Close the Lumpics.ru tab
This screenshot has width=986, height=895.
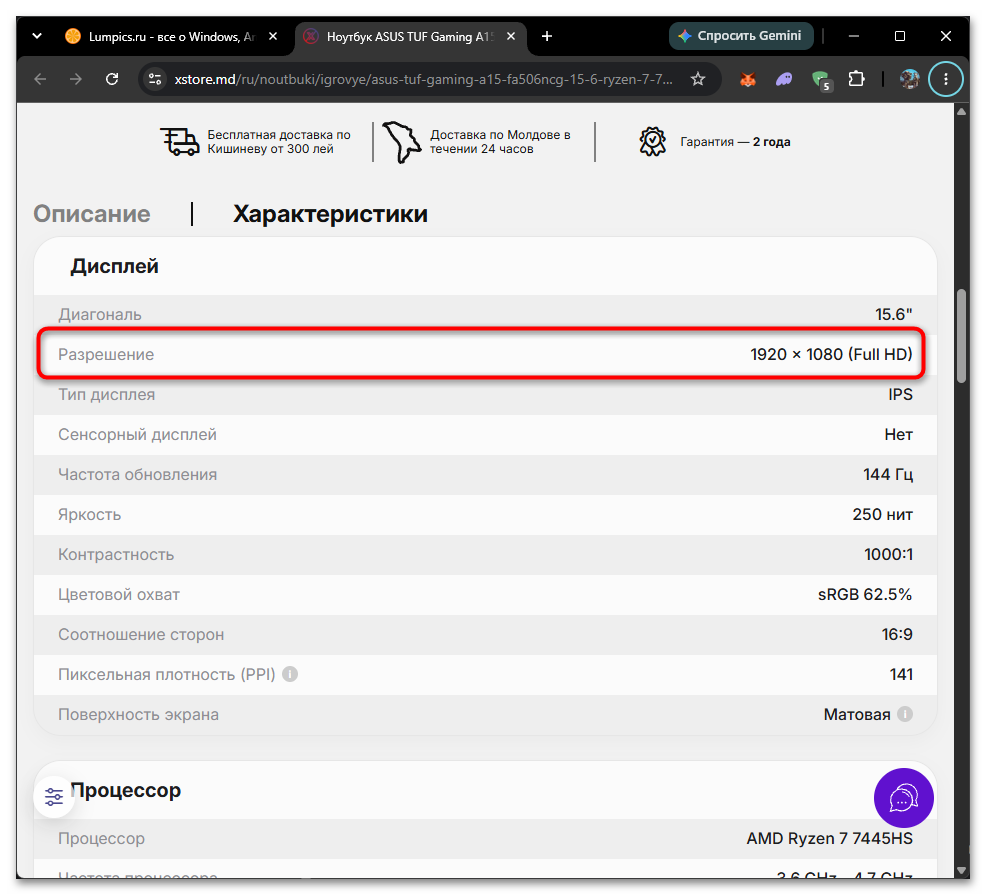(273, 36)
